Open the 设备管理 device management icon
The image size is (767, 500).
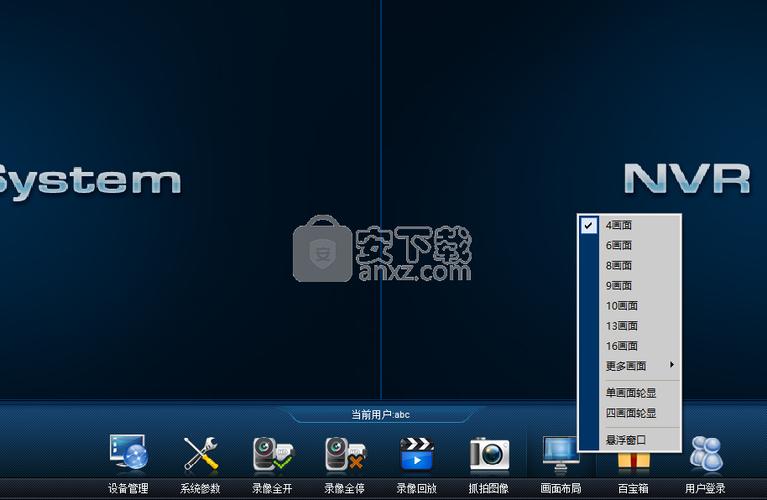(x=128, y=453)
